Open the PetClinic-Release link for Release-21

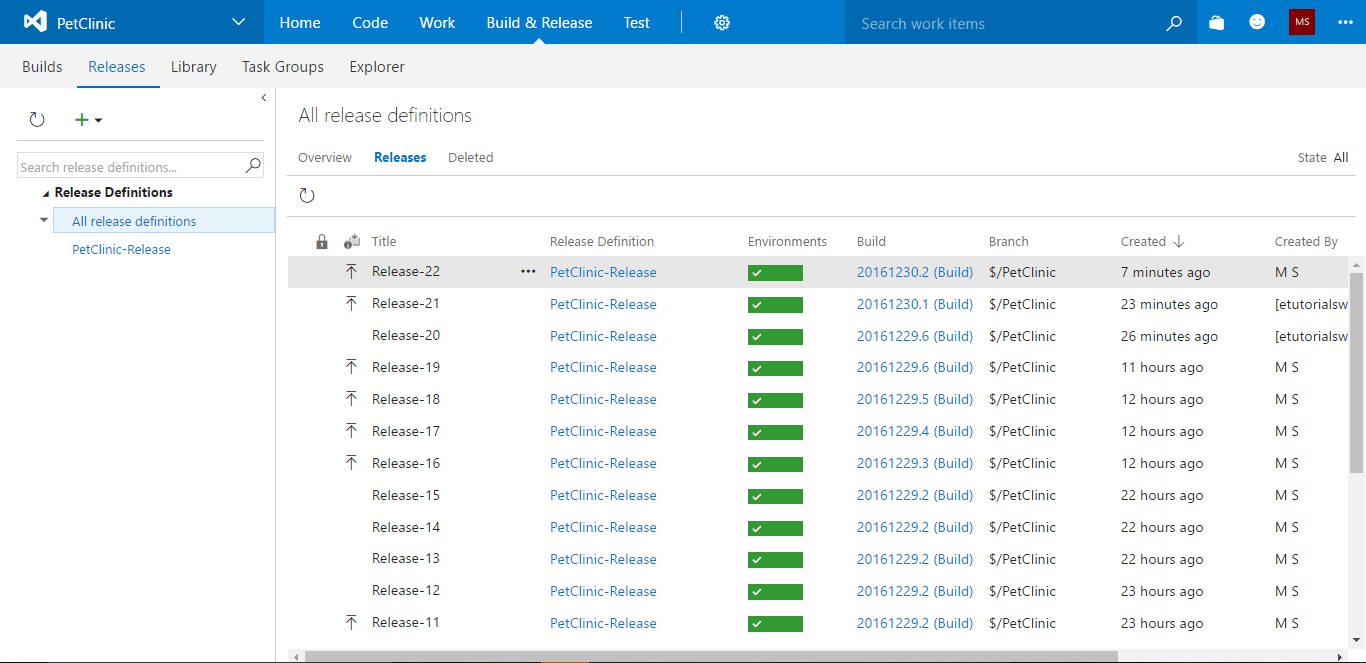pyautogui.click(x=603, y=304)
